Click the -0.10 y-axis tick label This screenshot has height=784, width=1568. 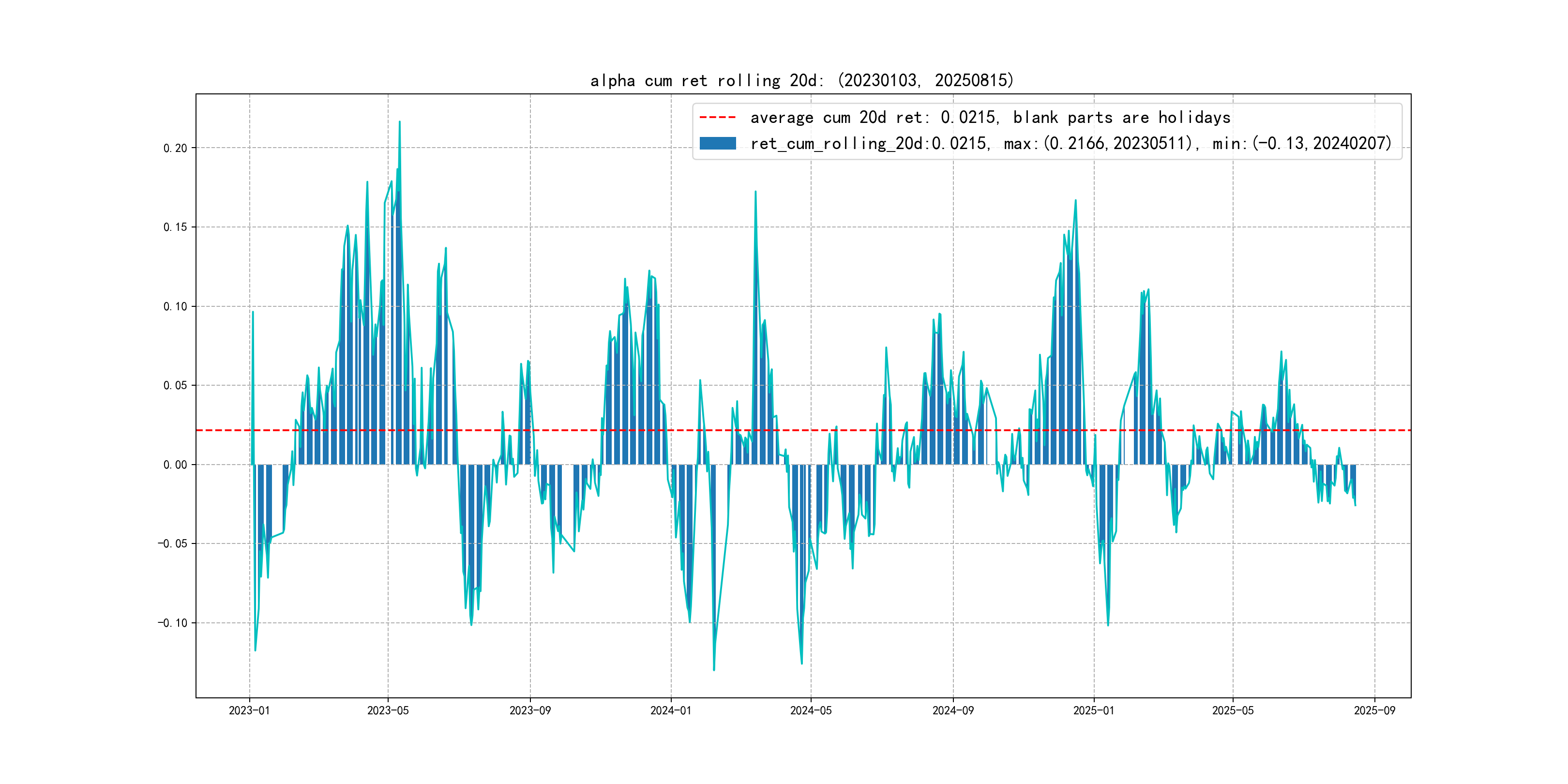click(172, 623)
